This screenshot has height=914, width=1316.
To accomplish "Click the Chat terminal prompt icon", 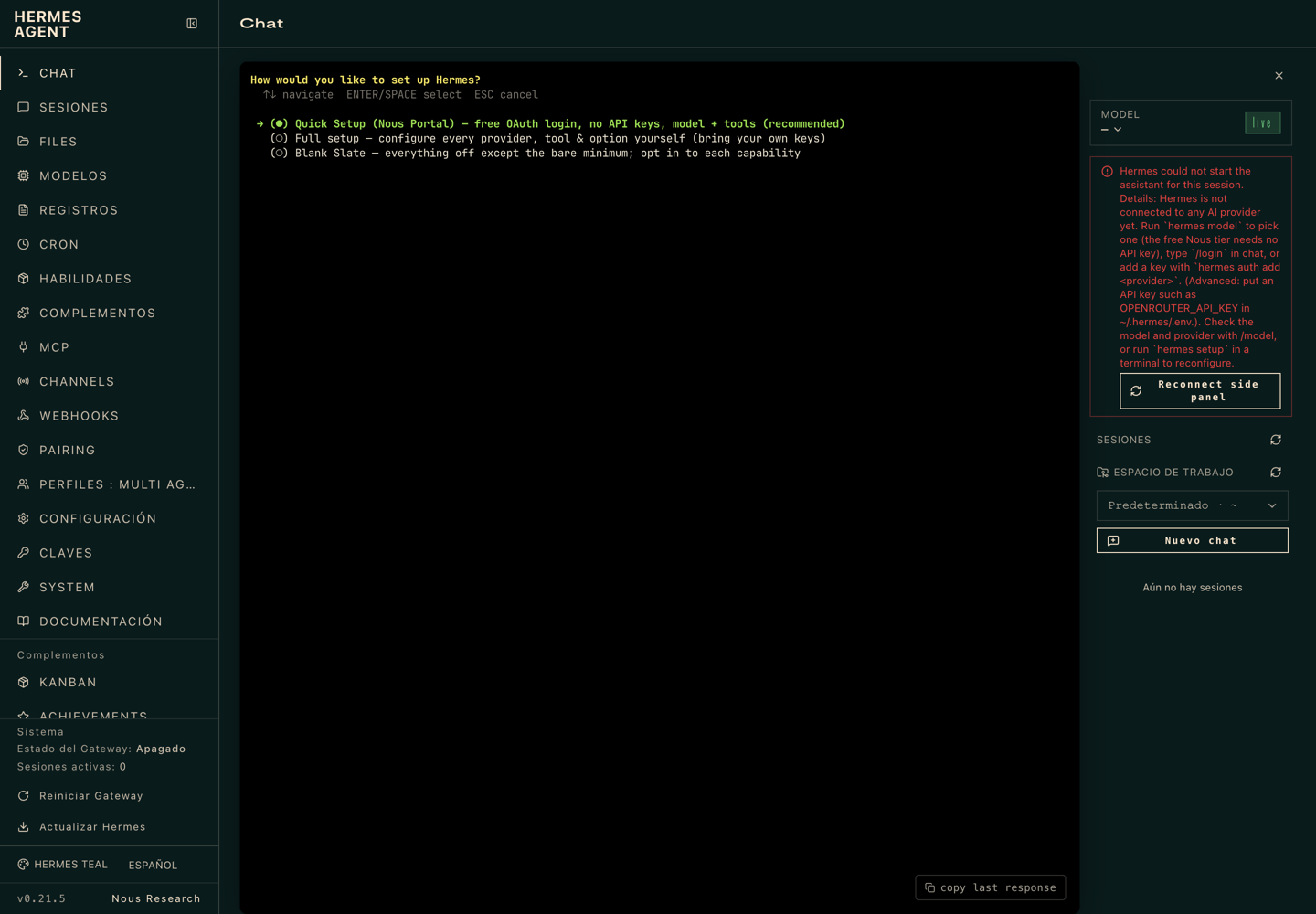I will tap(24, 73).
